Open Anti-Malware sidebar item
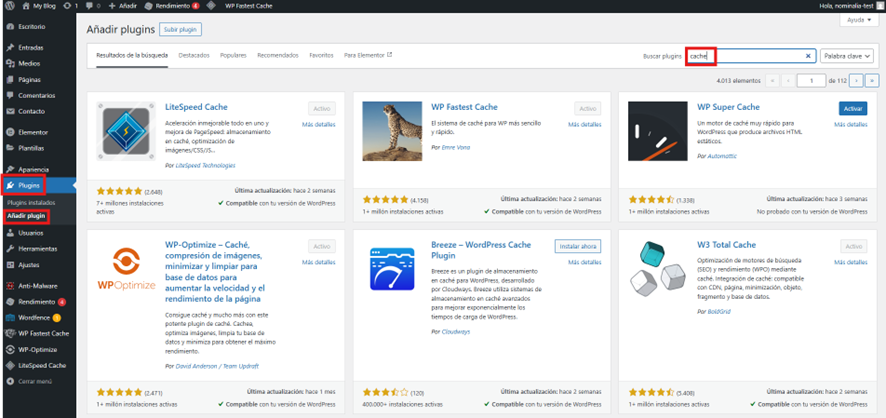Image resolution: width=886 pixels, height=418 pixels. [38, 286]
